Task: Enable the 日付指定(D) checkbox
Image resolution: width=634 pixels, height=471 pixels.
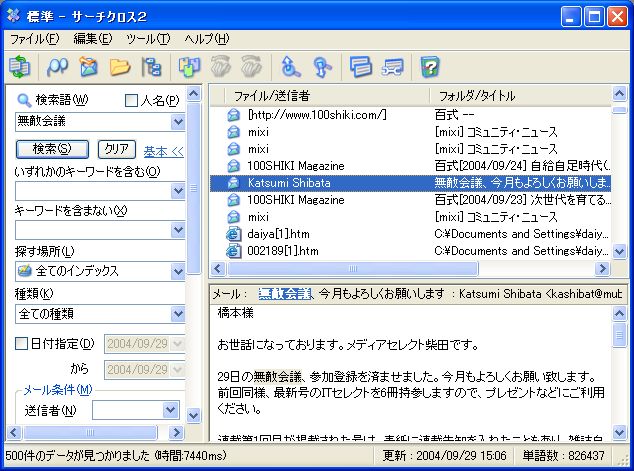Action: tap(21, 344)
